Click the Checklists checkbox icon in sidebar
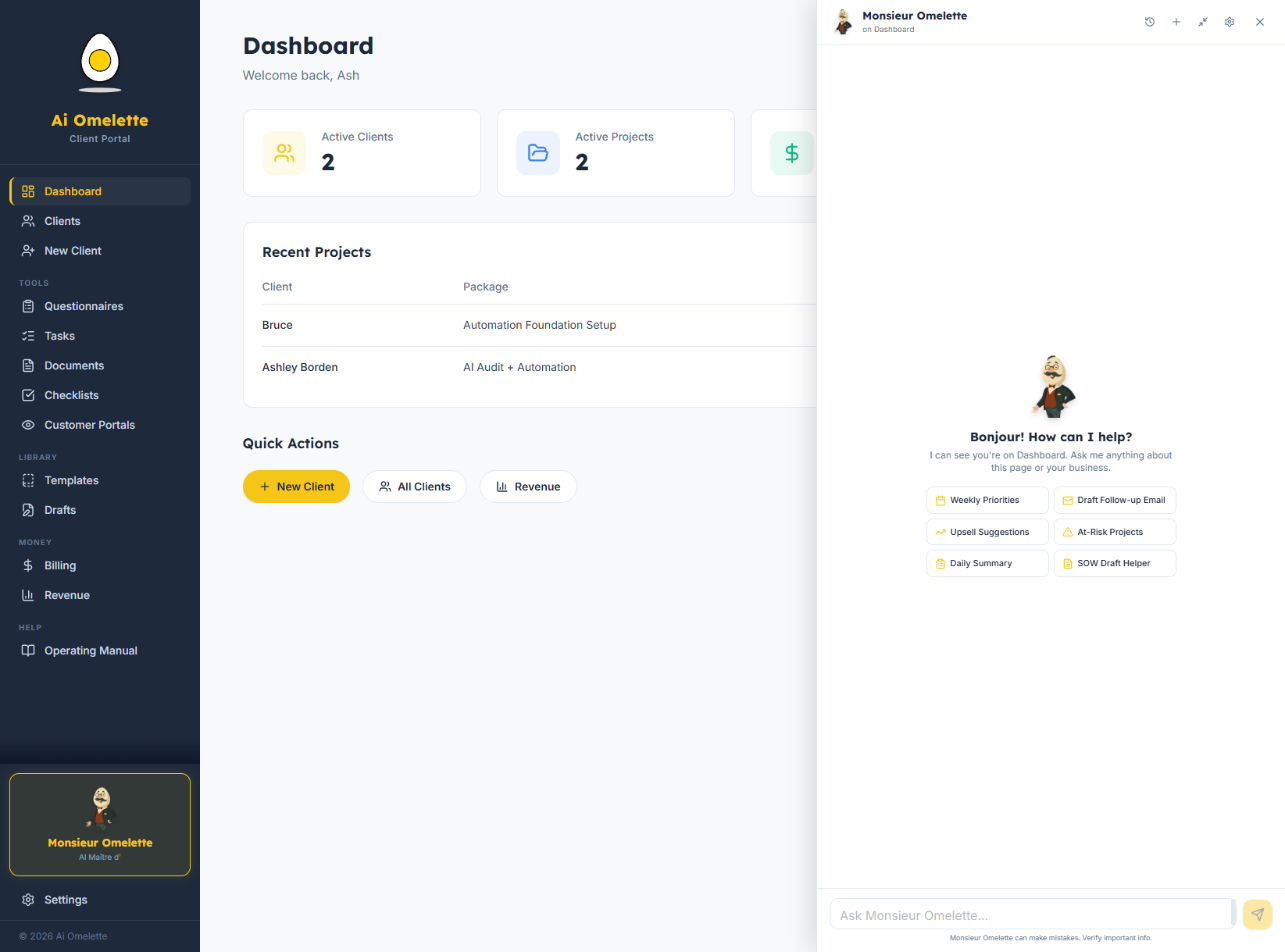Image resolution: width=1285 pixels, height=952 pixels. [28, 395]
